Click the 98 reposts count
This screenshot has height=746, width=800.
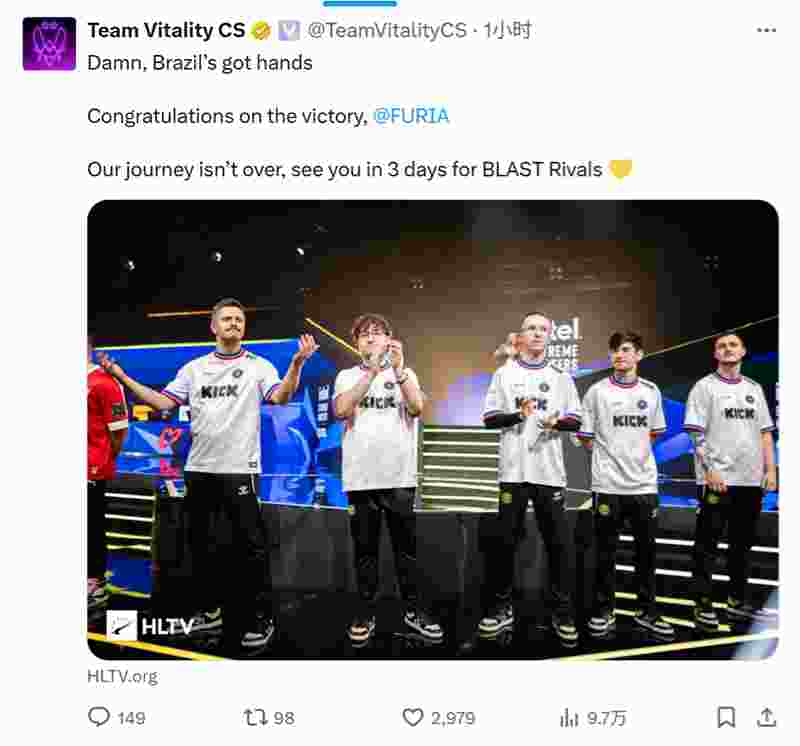[x=284, y=718]
